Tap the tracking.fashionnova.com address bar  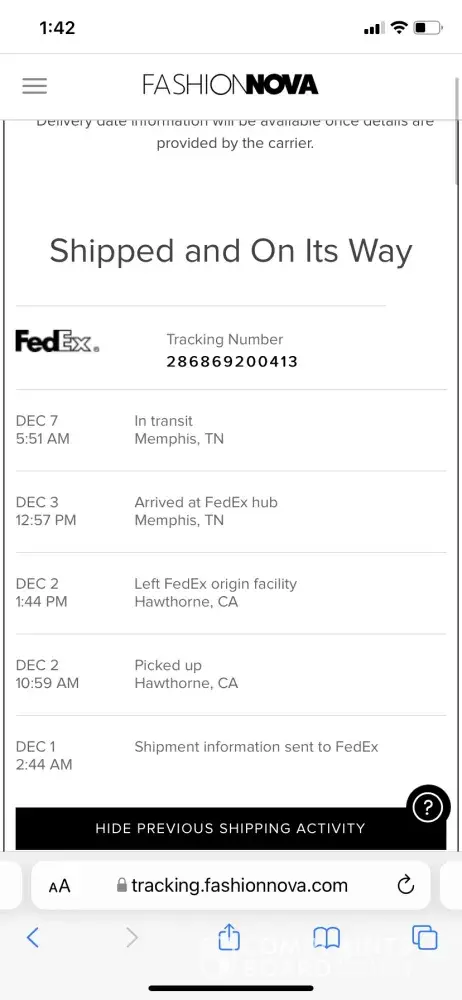(x=230, y=885)
